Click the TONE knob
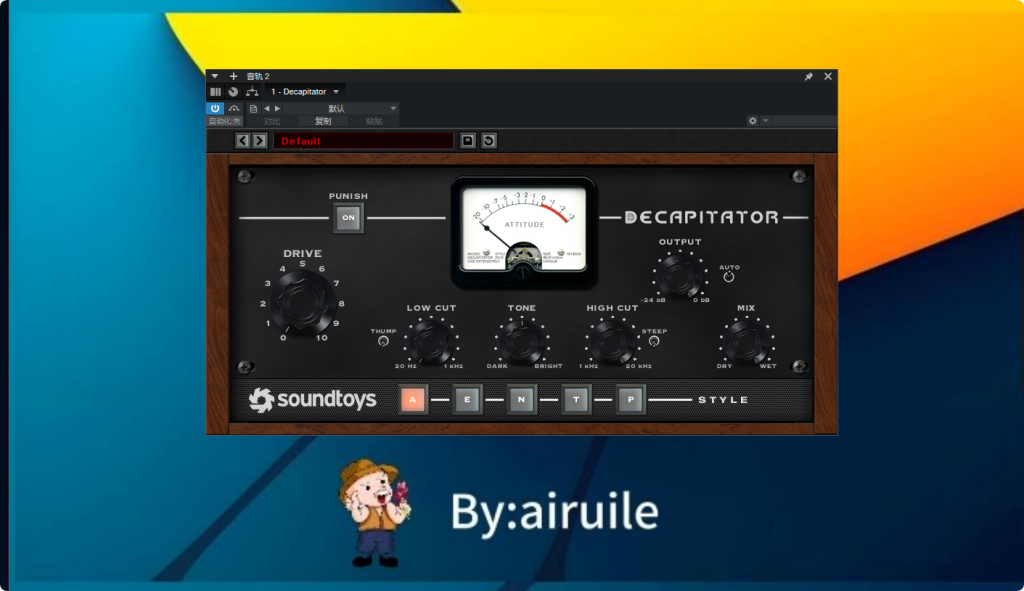 tap(522, 342)
